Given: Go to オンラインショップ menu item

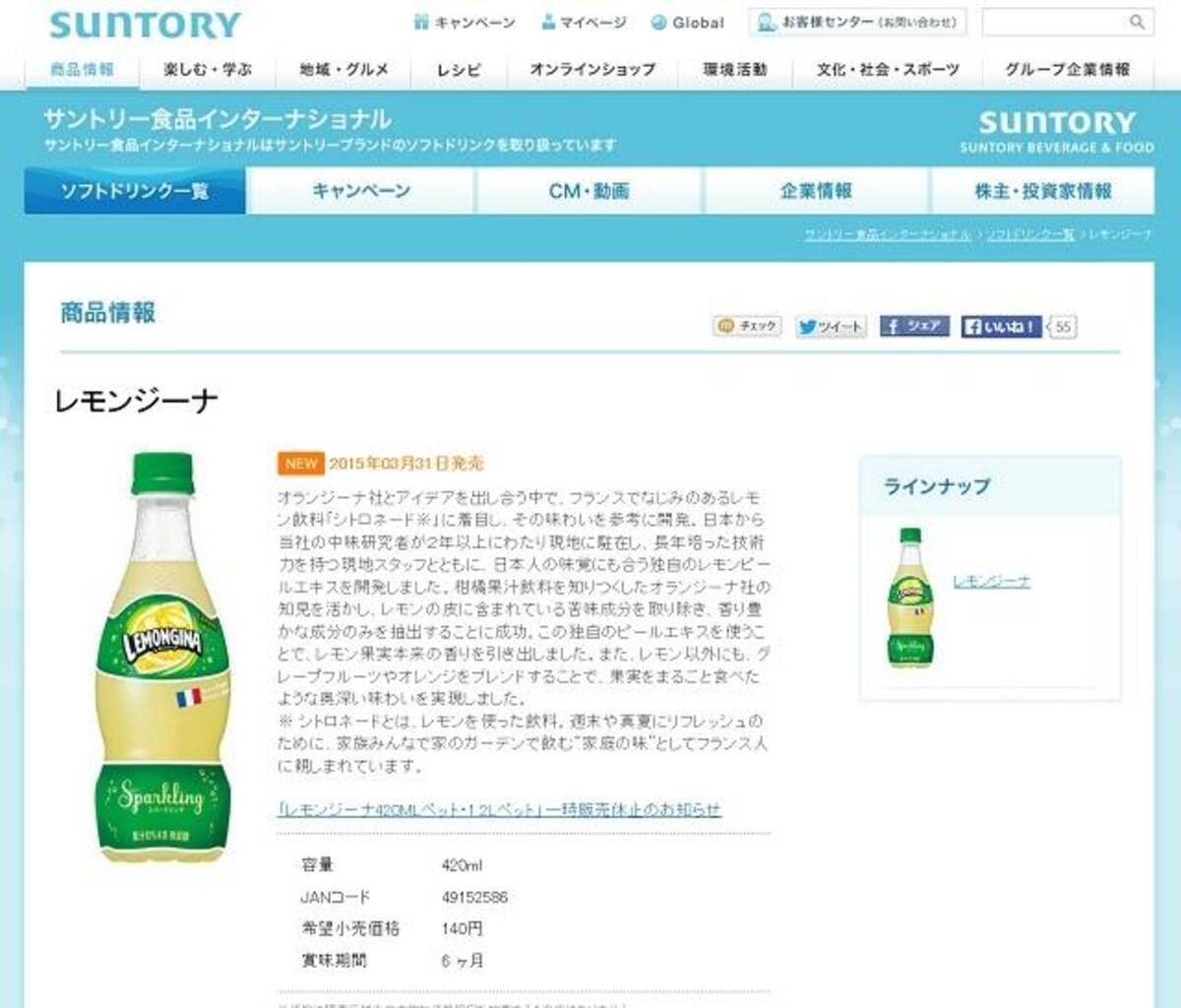Looking at the screenshot, I should click(x=592, y=70).
